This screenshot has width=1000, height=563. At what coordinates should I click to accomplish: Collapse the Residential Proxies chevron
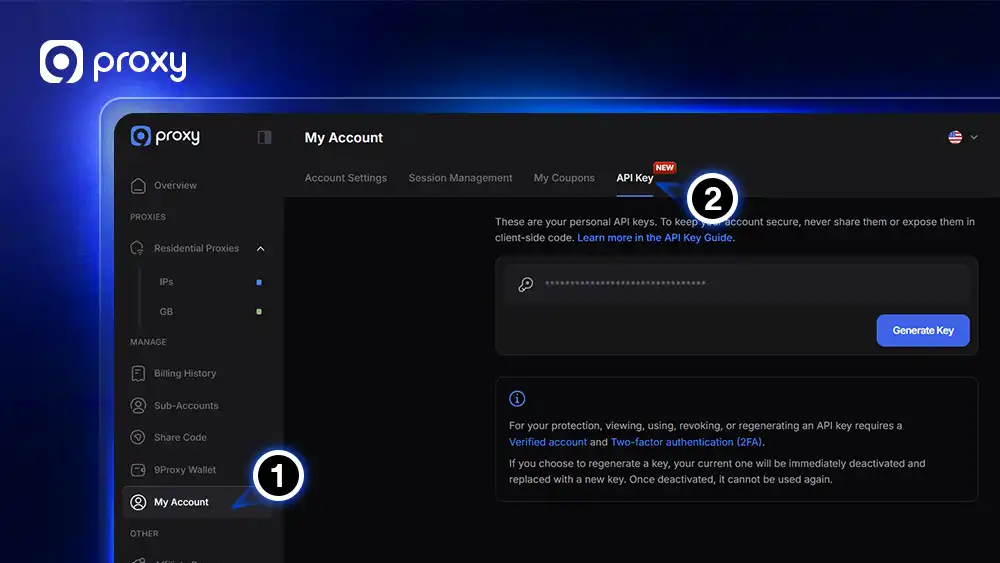tap(261, 248)
